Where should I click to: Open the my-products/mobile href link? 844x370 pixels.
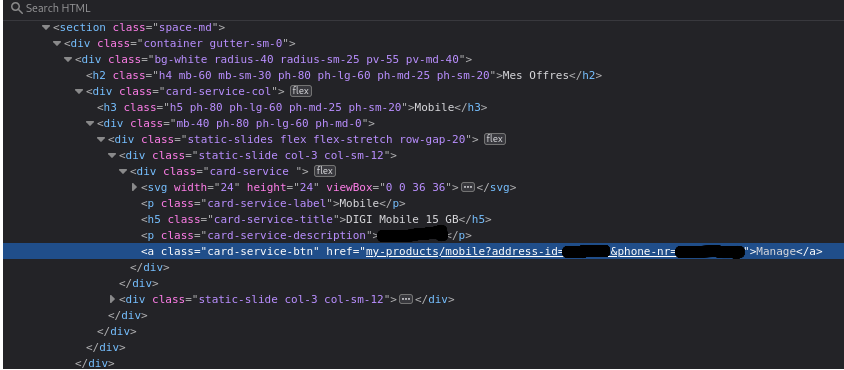(x=555, y=252)
